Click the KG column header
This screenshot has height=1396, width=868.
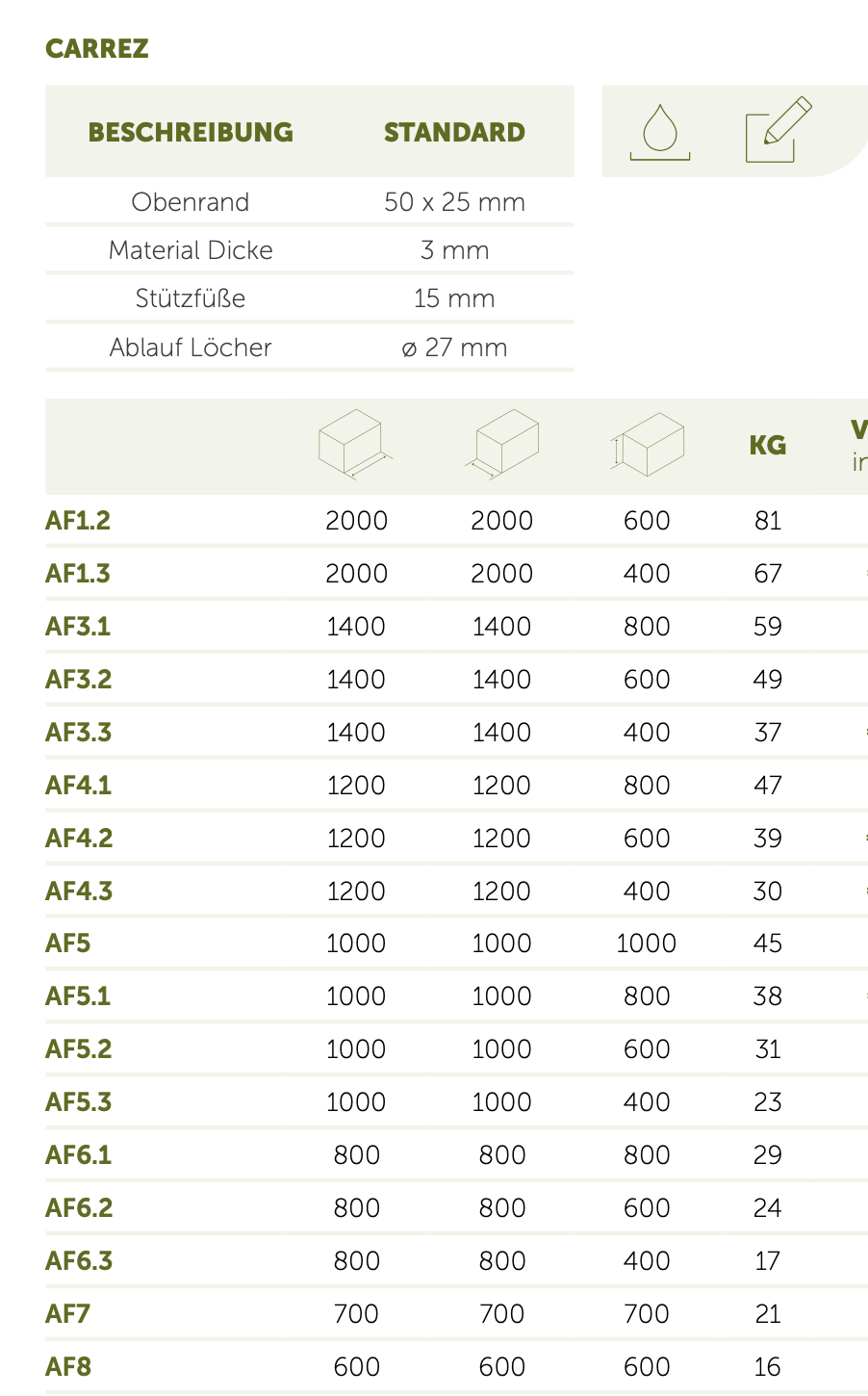(768, 445)
